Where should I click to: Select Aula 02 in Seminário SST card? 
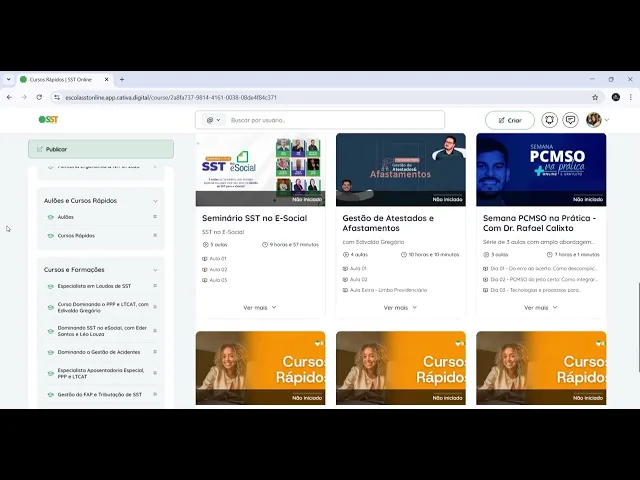(214, 270)
